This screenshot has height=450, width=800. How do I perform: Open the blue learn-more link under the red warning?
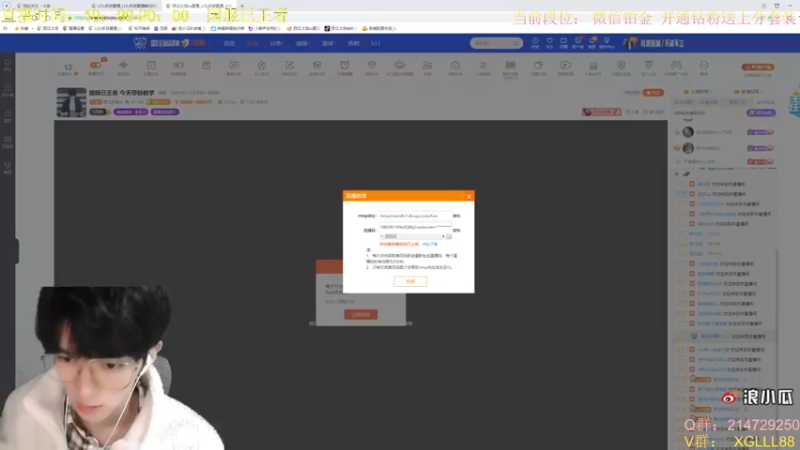pyautogui.click(x=430, y=244)
